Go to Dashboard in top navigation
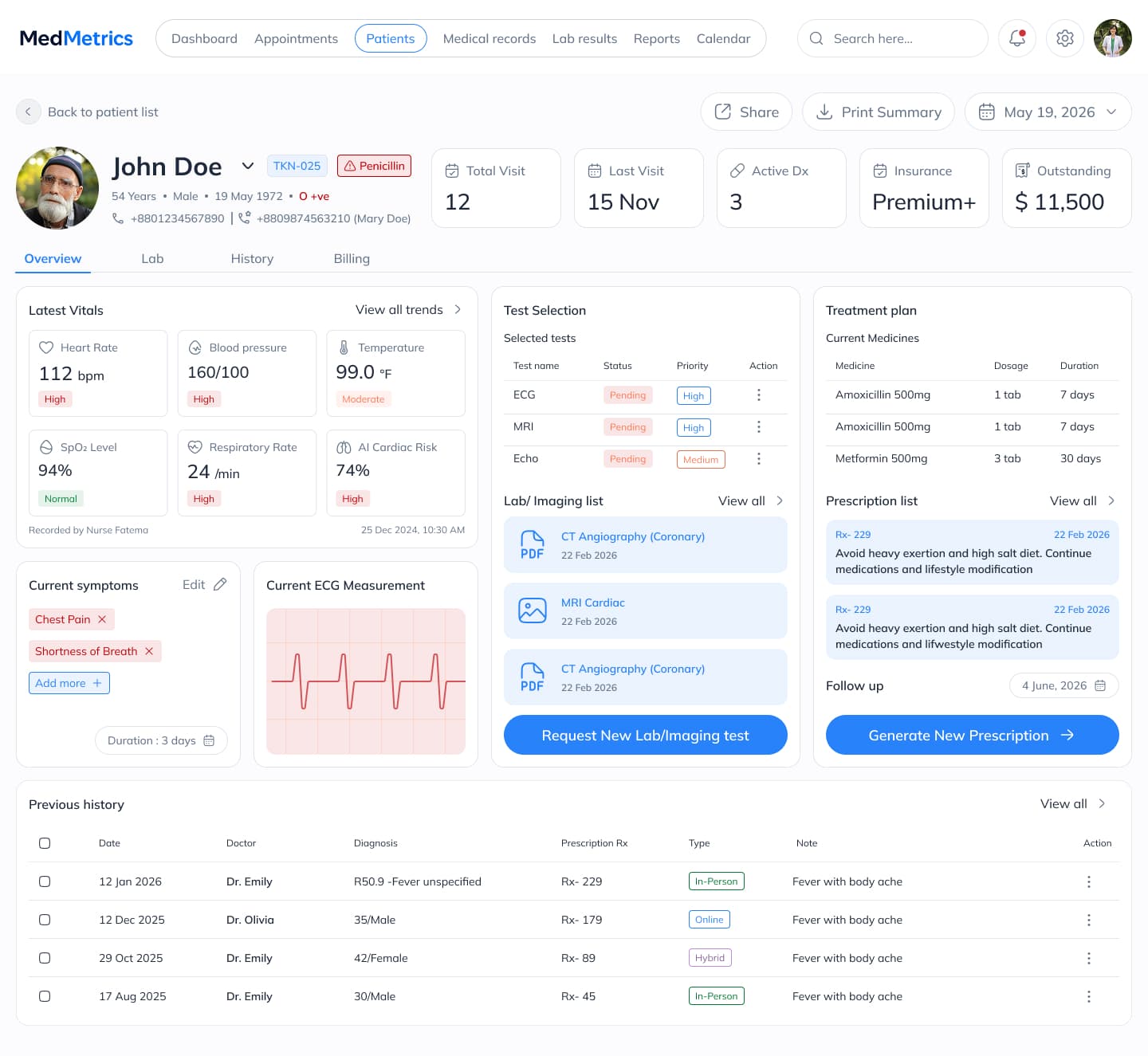 point(204,38)
